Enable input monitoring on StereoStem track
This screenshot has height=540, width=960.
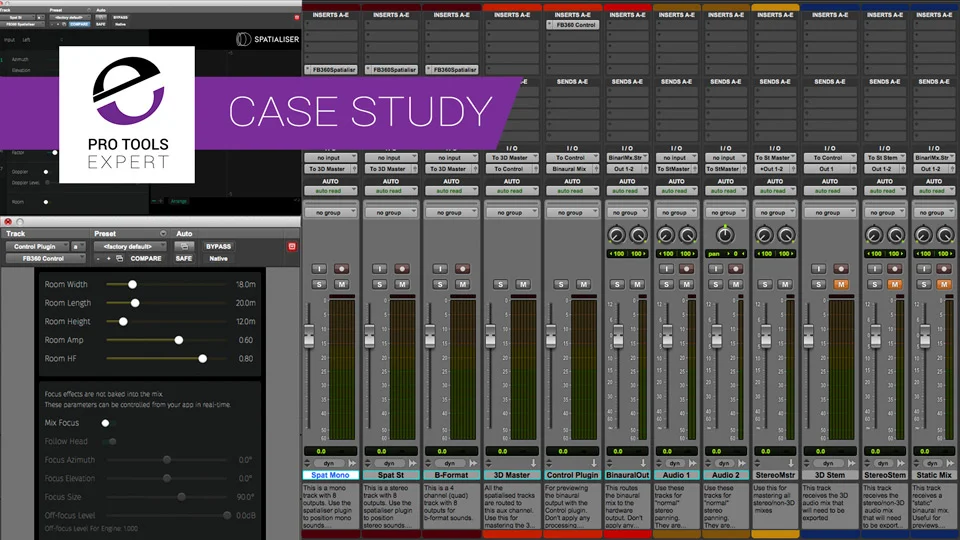point(875,269)
